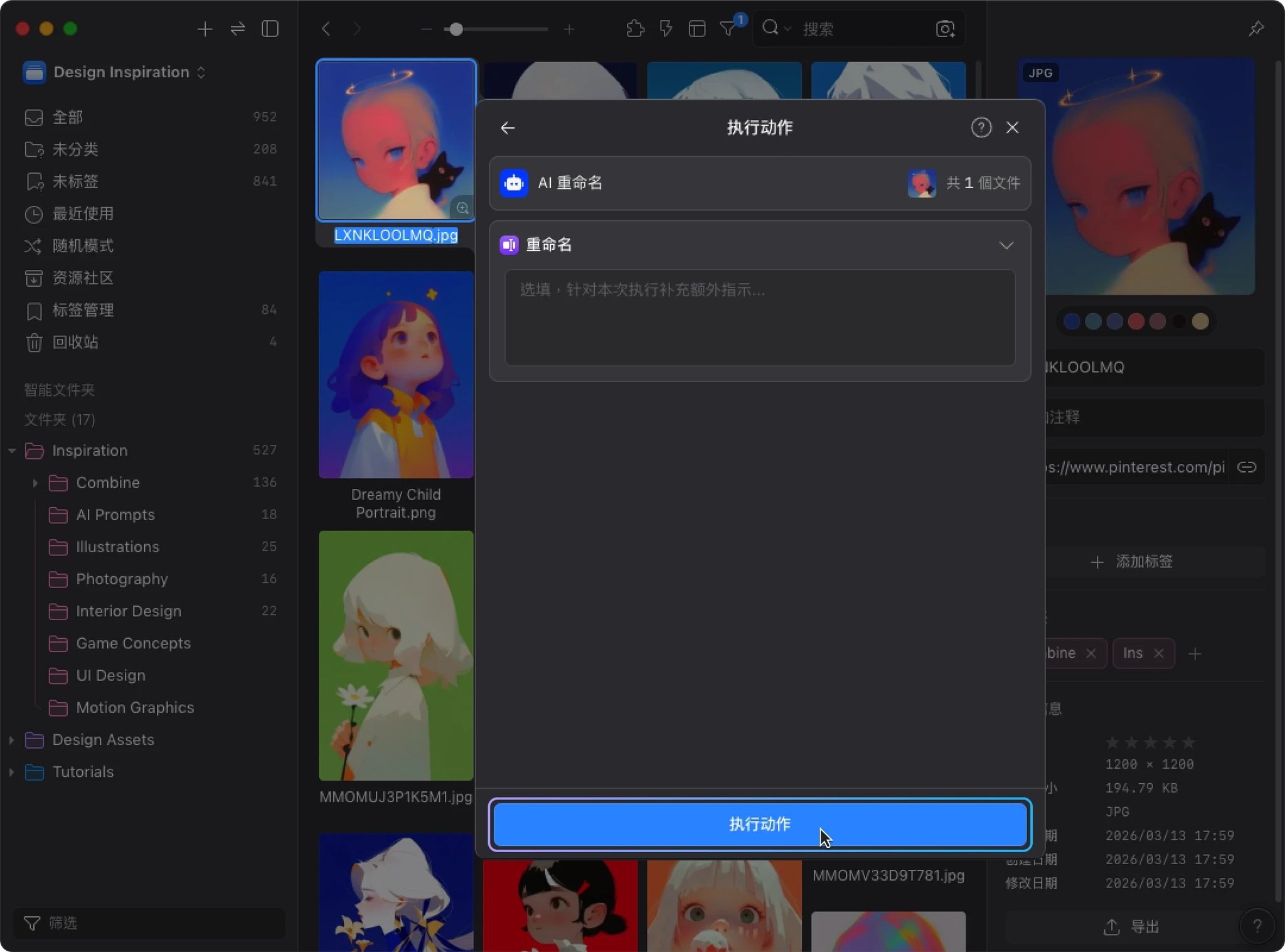Click the back arrow in the action dialog
The width and height of the screenshot is (1285, 952).
point(508,128)
